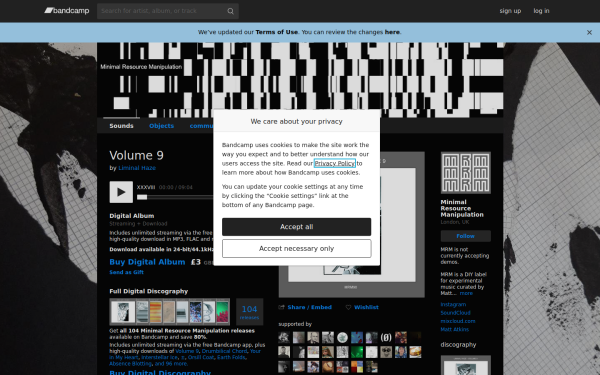Play the XXXVIII track

[121, 192]
